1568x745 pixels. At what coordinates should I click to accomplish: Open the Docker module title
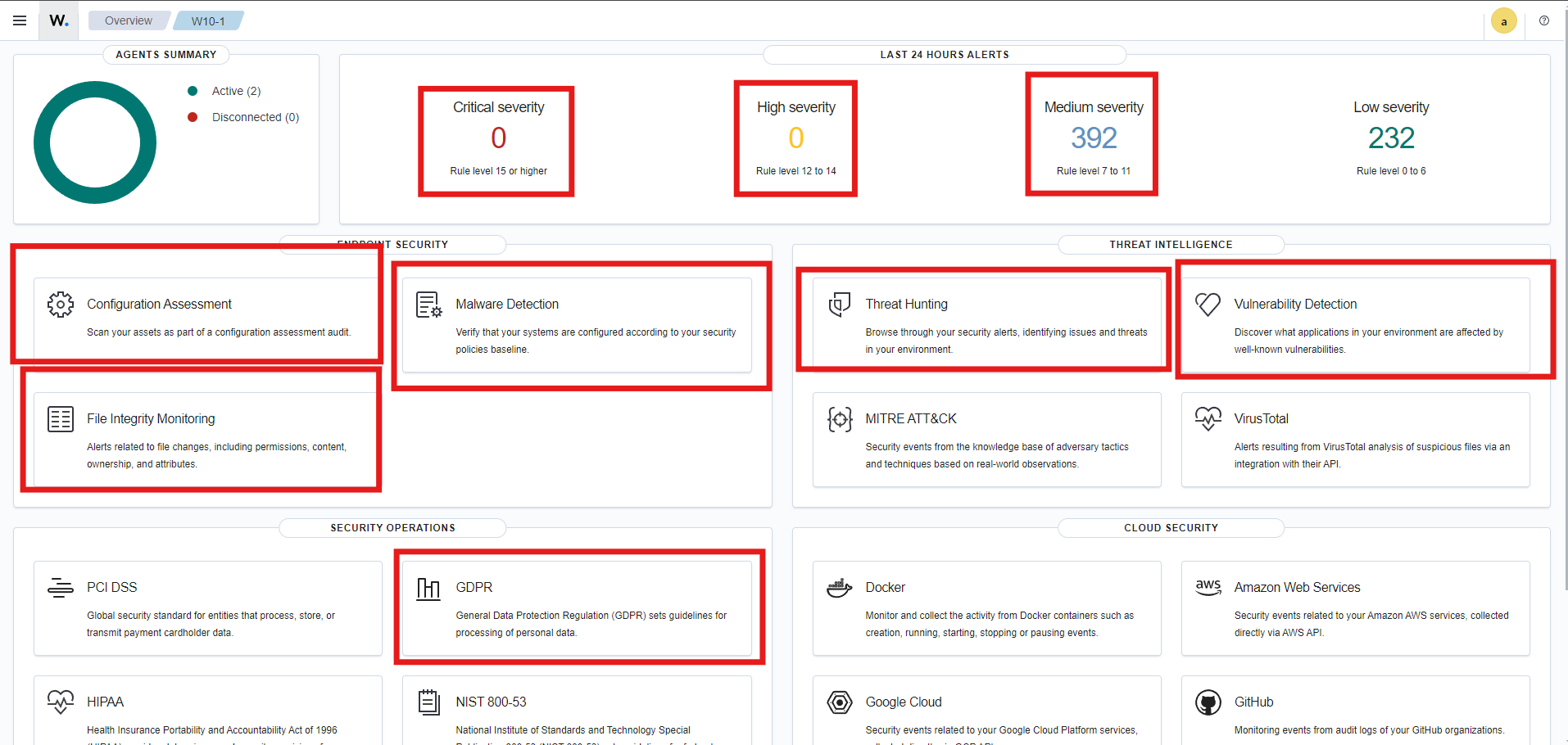(885, 587)
